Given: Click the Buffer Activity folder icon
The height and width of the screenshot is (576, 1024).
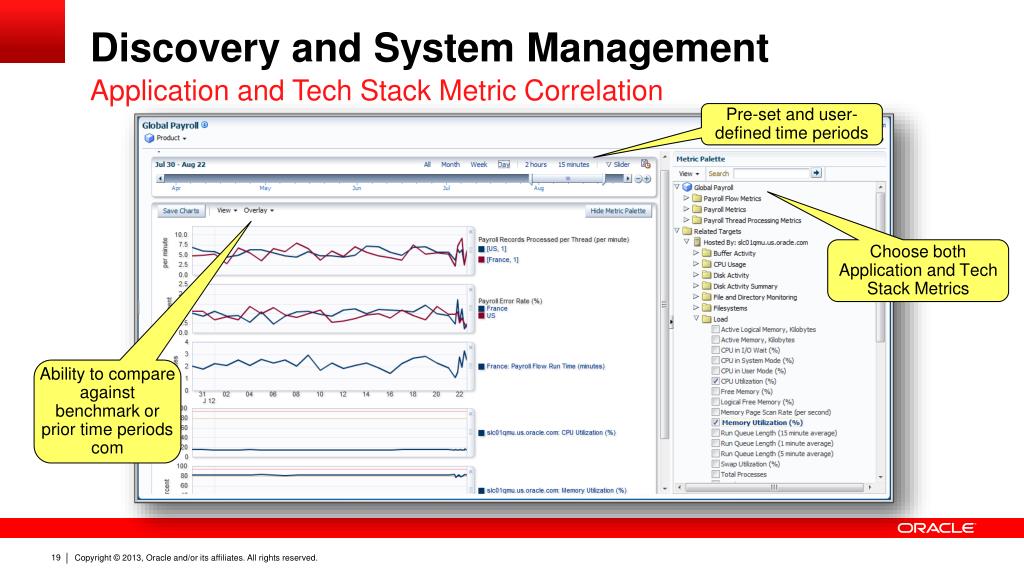Looking at the screenshot, I should 707,253.
